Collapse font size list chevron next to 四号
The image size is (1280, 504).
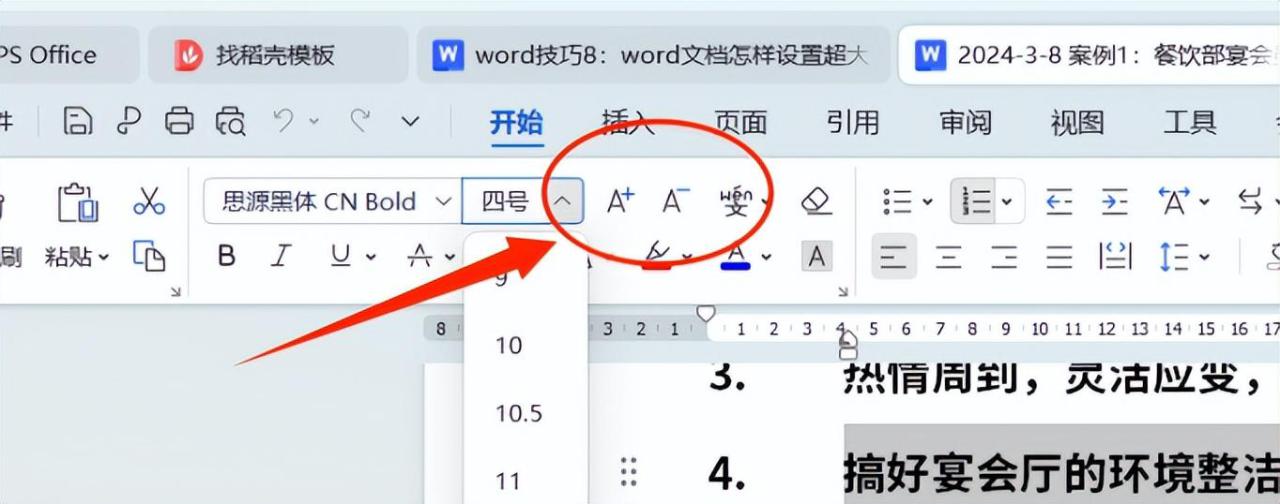563,201
